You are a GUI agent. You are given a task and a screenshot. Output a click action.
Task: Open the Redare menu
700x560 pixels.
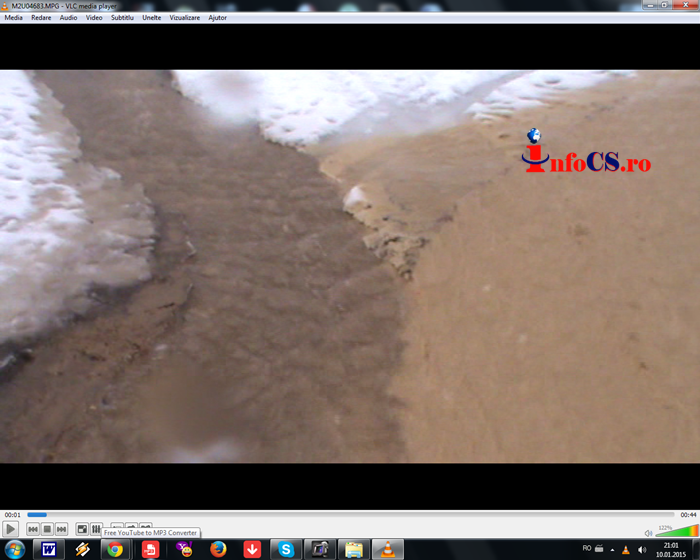tap(41, 17)
